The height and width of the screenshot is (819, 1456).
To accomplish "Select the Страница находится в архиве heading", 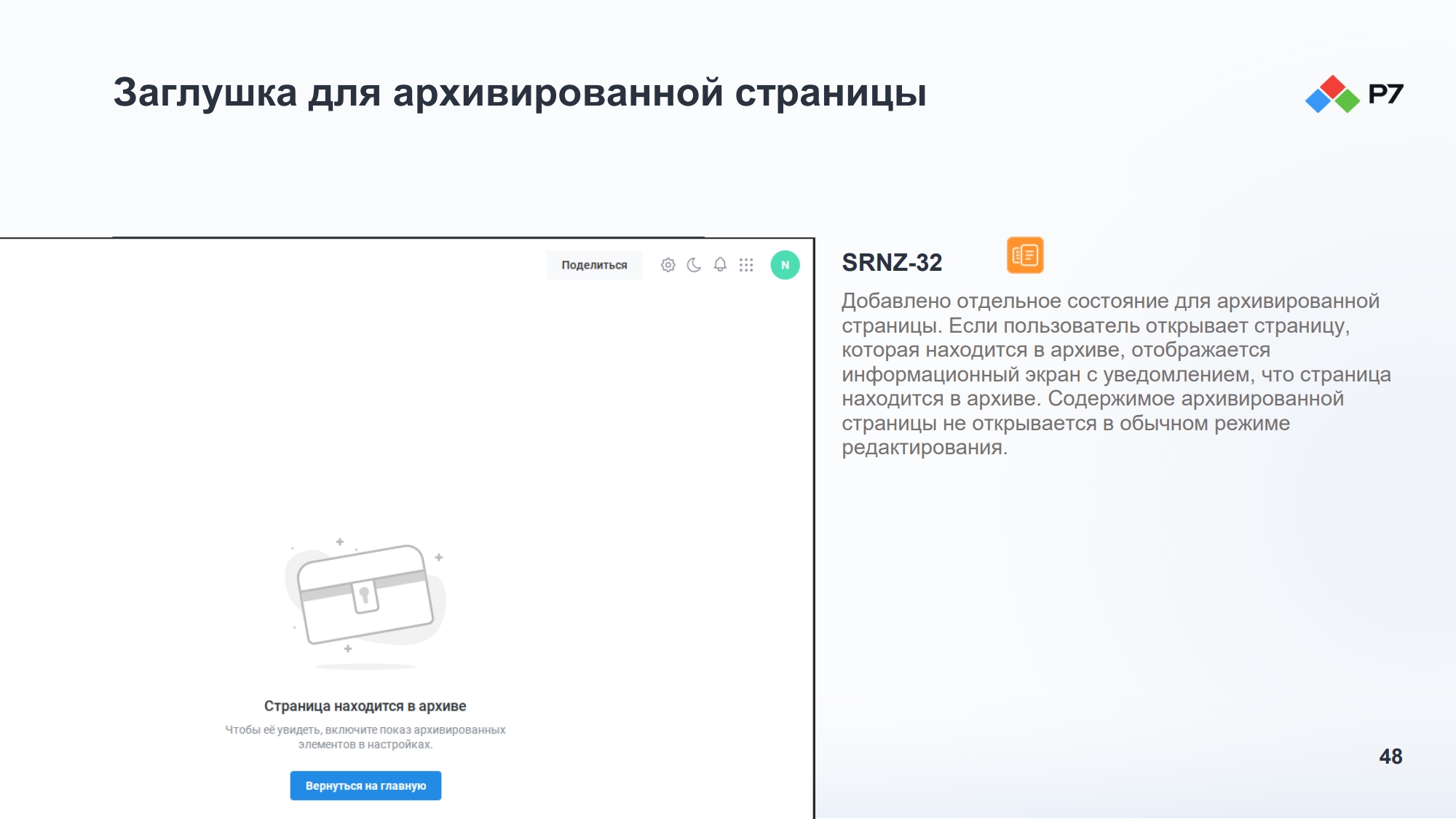I will point(365,706).
